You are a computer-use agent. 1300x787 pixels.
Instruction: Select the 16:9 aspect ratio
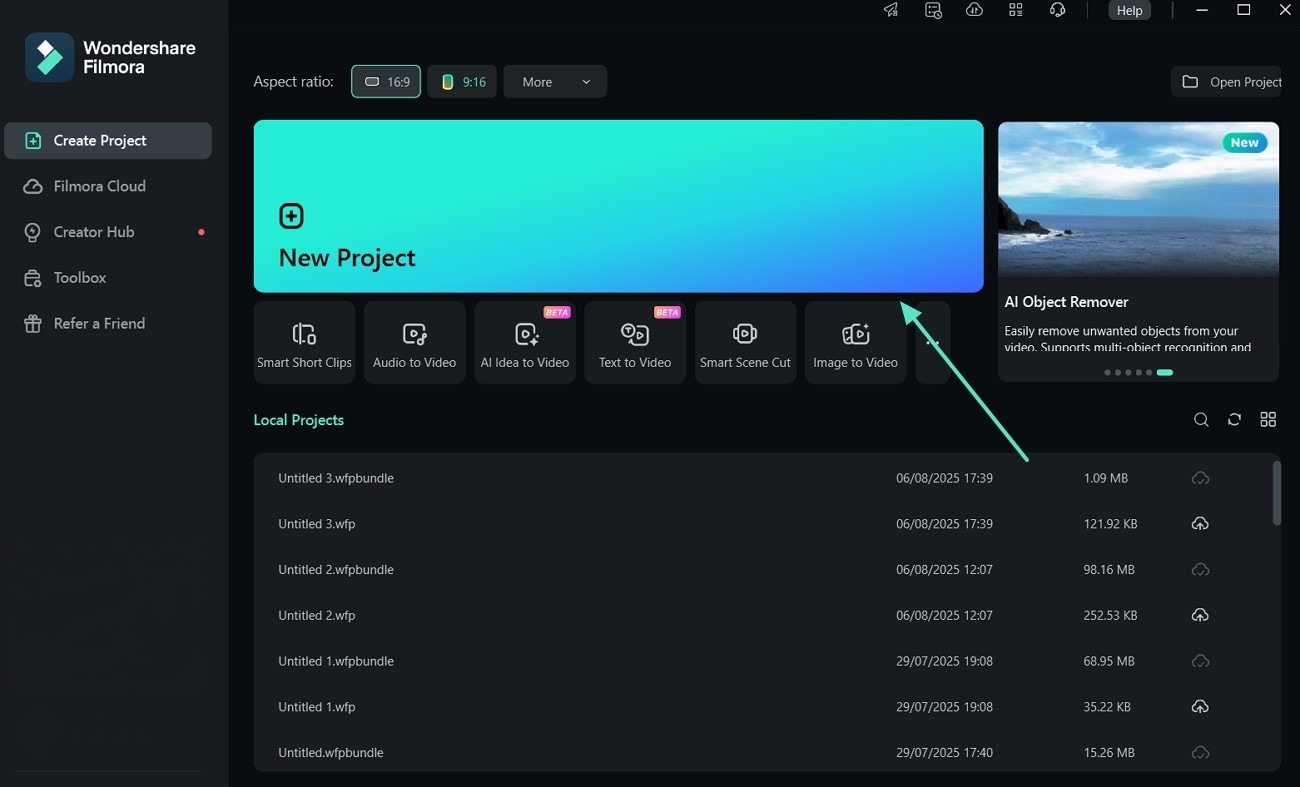pyautogui.click(x=386, y=82)
